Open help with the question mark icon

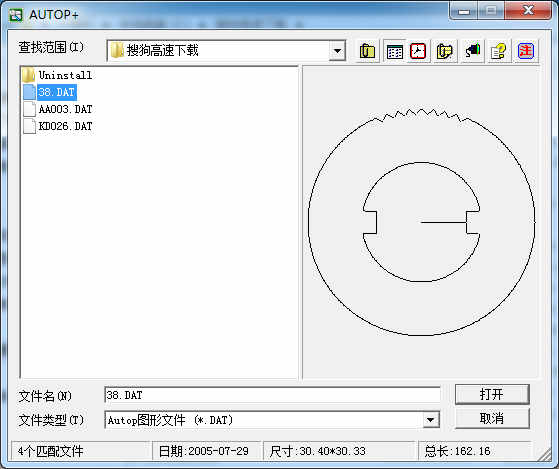point(498,51)
